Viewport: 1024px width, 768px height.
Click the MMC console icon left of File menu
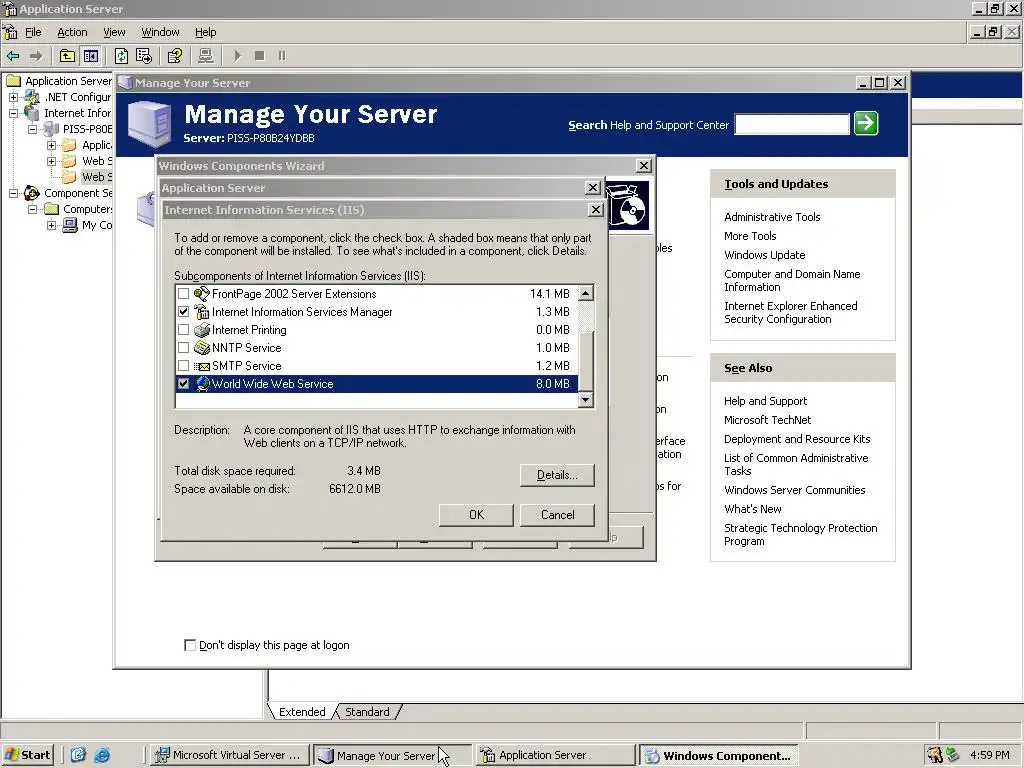point(10,32)
